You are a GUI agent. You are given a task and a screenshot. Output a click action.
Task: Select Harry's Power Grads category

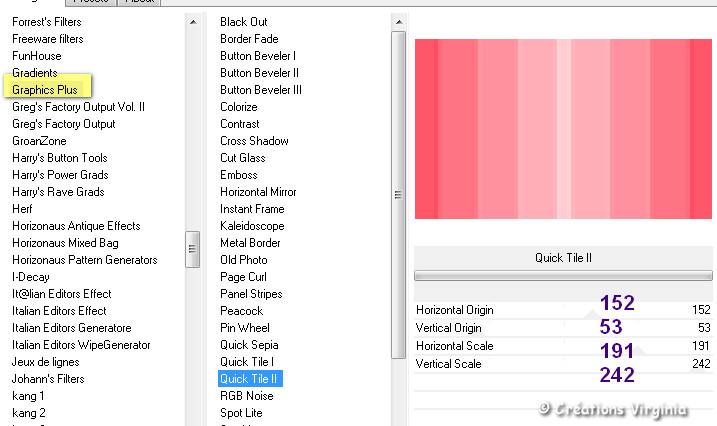tap(59, 175)
